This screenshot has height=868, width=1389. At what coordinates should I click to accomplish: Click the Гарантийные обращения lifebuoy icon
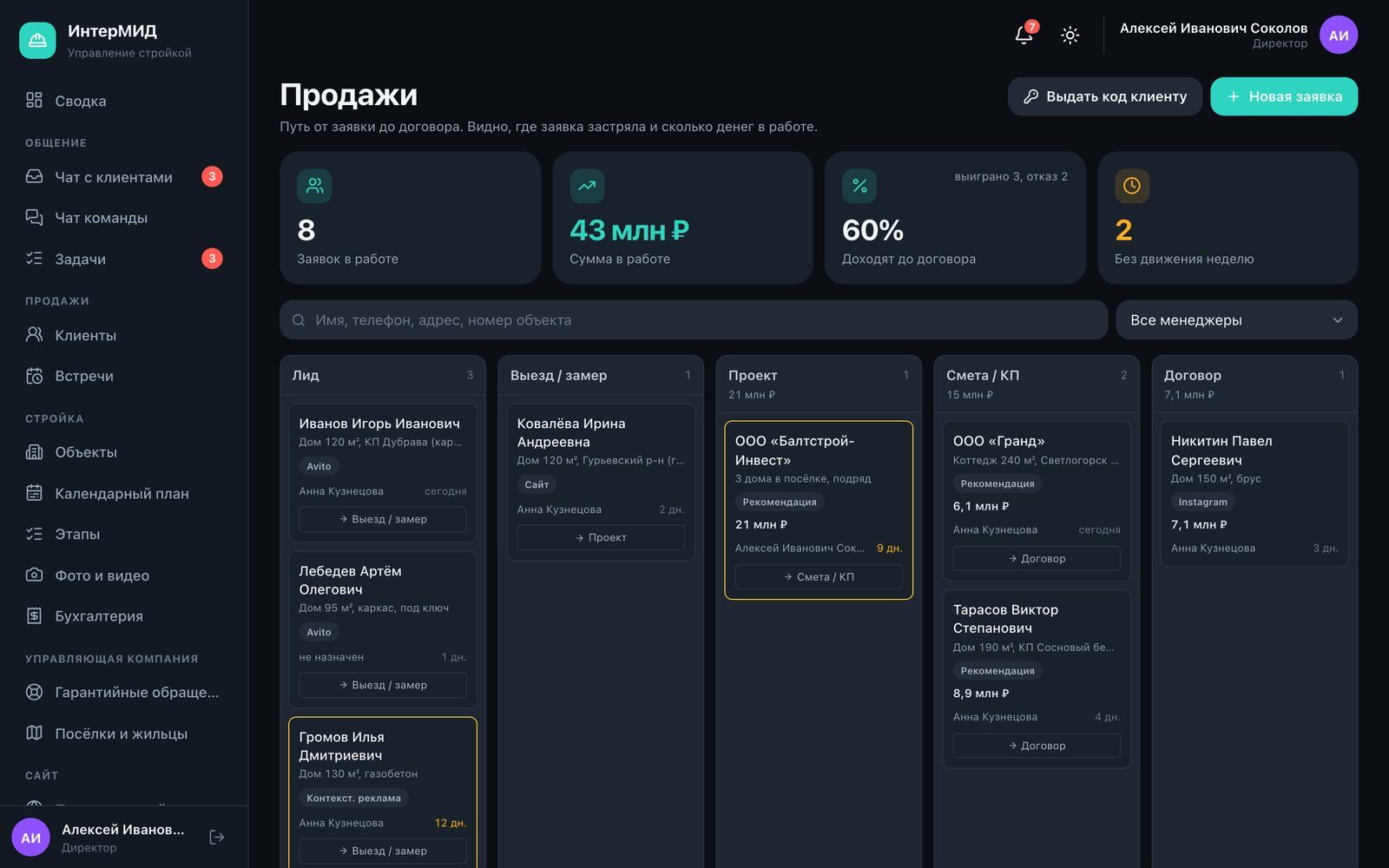point(34,692)
